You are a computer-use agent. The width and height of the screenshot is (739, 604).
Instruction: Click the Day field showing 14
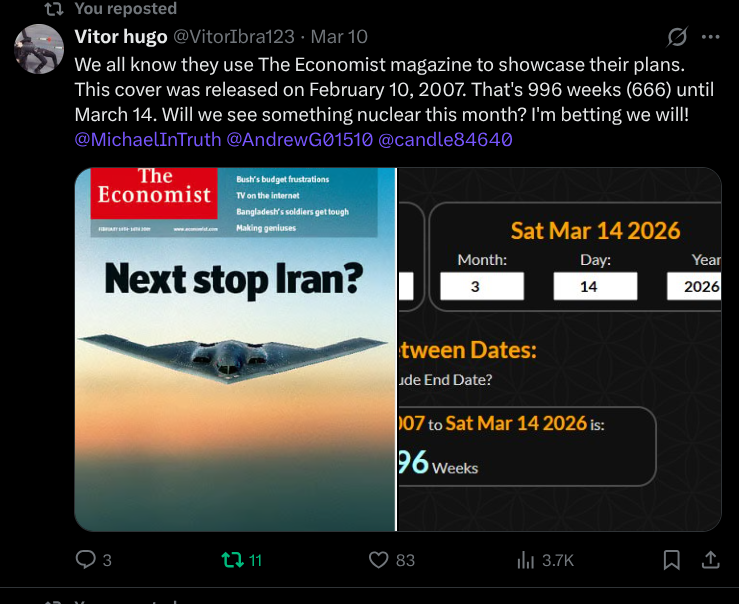[595, 286]
